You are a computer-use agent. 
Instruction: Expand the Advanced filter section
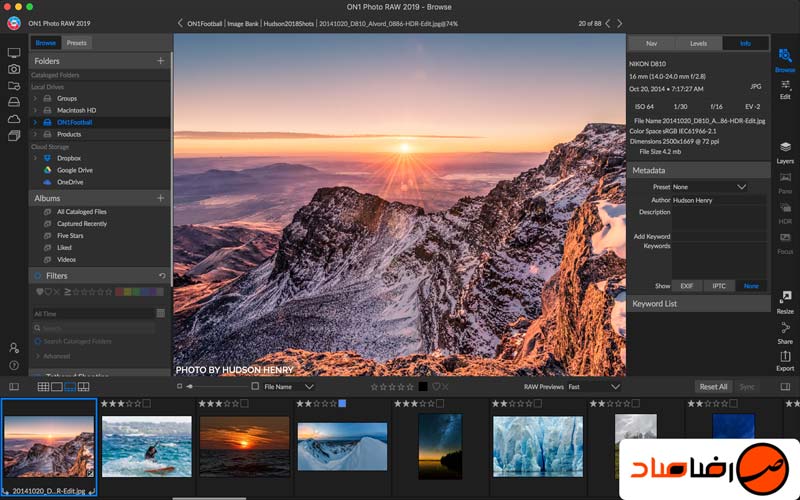[38, 356]
